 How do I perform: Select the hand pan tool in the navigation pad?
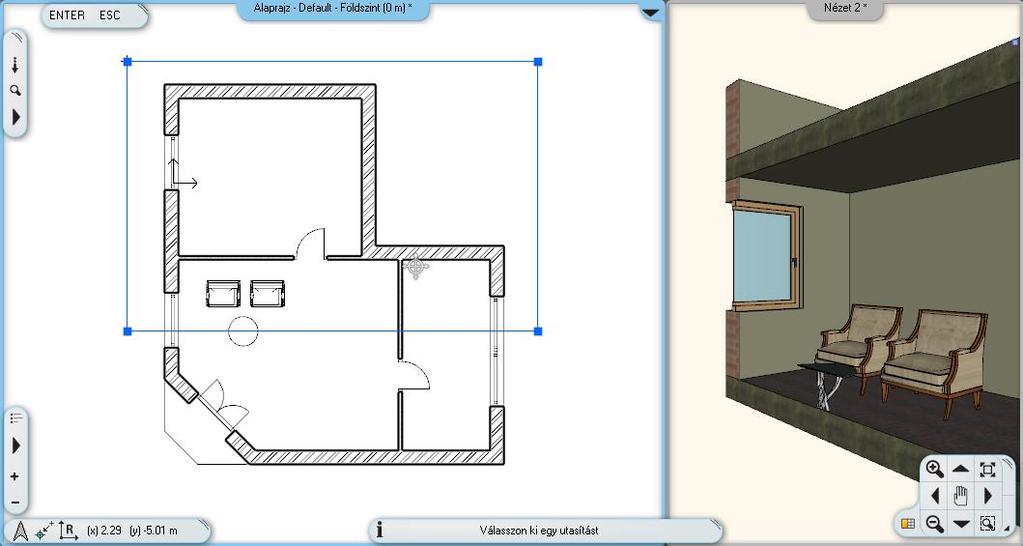960,496
